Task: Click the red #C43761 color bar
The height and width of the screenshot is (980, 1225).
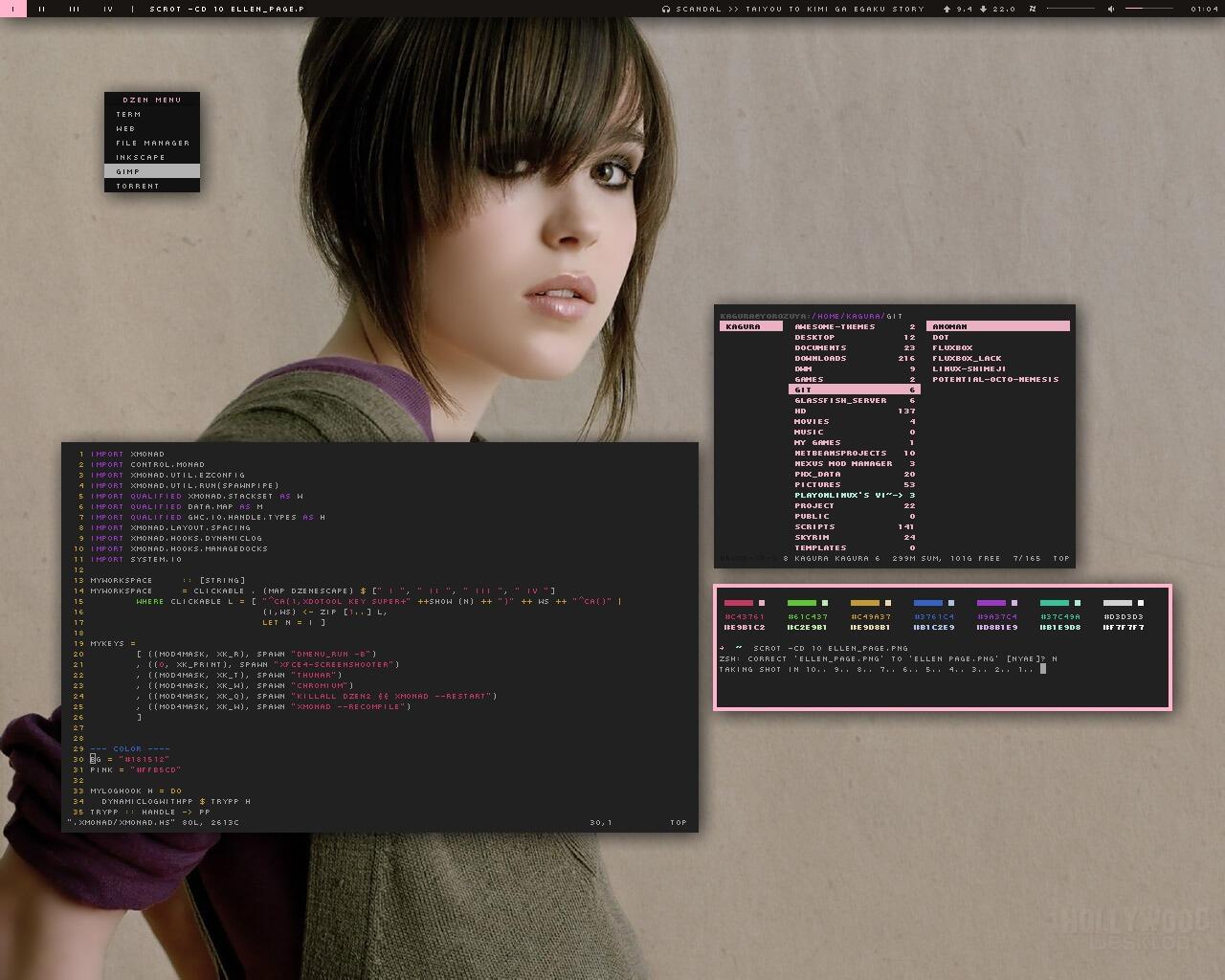Action: point(739,603)
